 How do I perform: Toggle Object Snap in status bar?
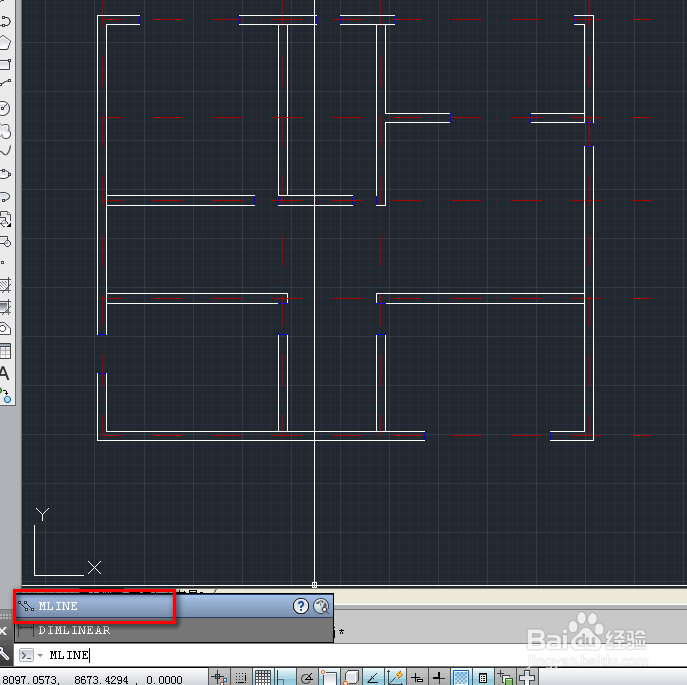tap(329, 678)
